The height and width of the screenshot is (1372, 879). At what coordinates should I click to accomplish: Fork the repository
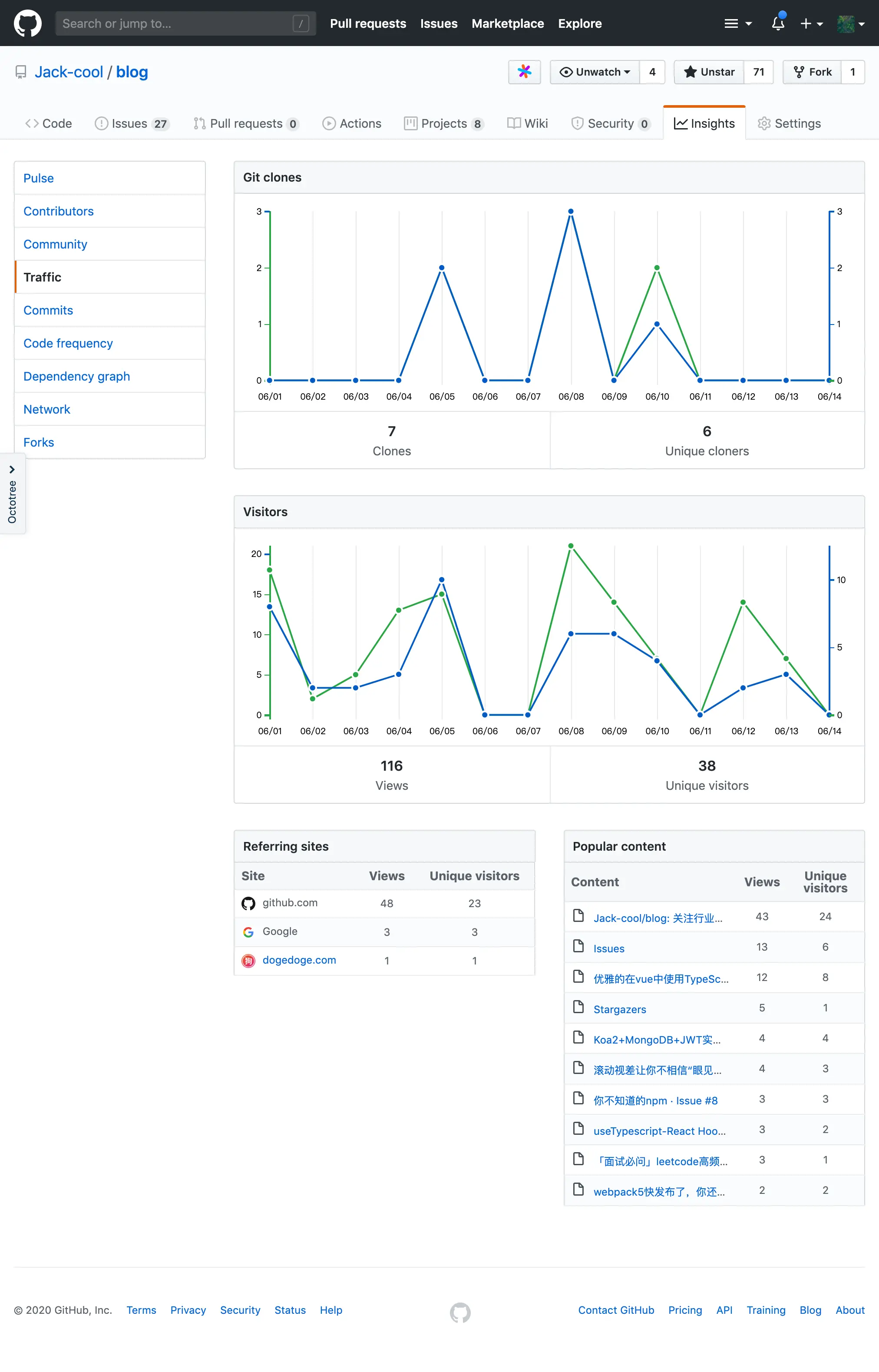point(812,72)
